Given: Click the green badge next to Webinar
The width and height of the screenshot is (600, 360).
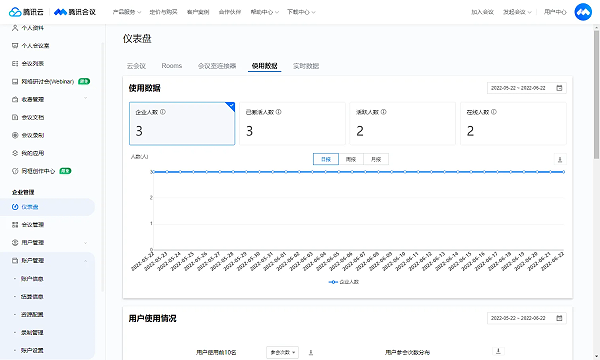Looking at the screenshot, I should coord(84,81).
